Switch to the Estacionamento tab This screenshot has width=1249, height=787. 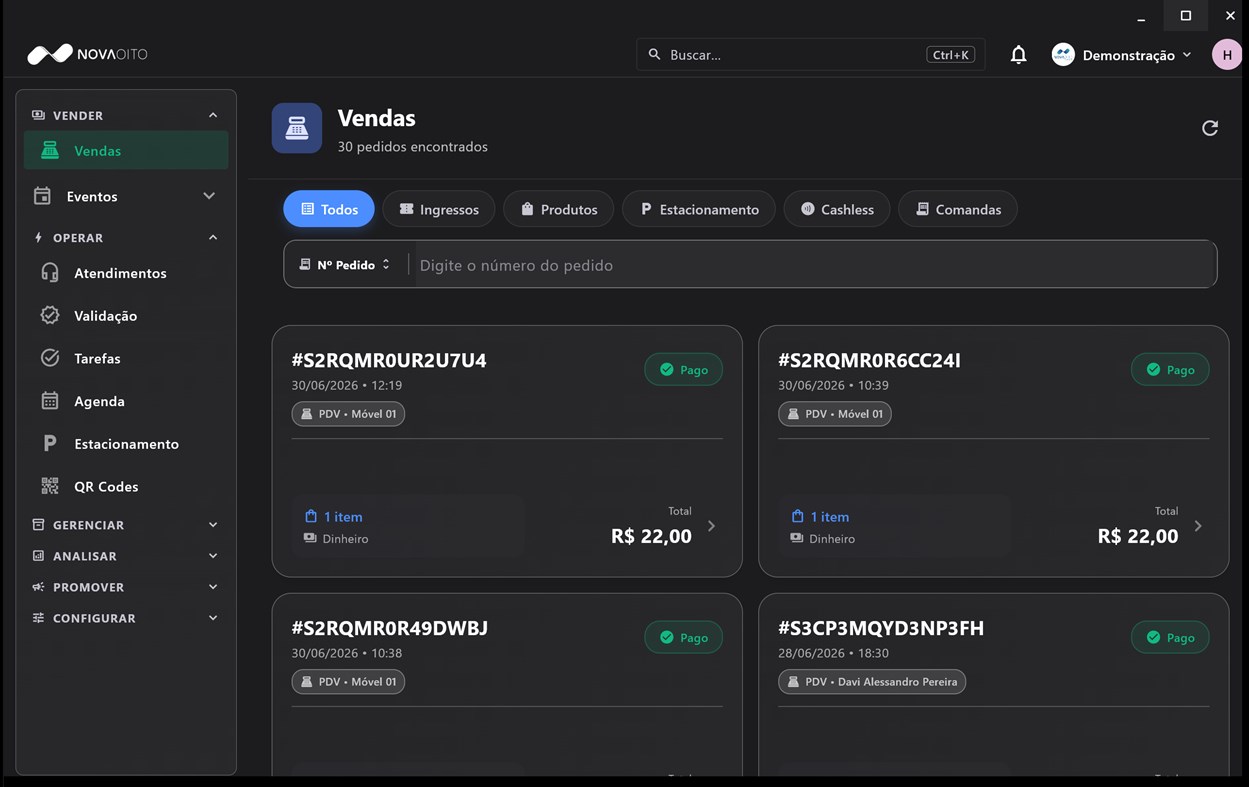699,209
